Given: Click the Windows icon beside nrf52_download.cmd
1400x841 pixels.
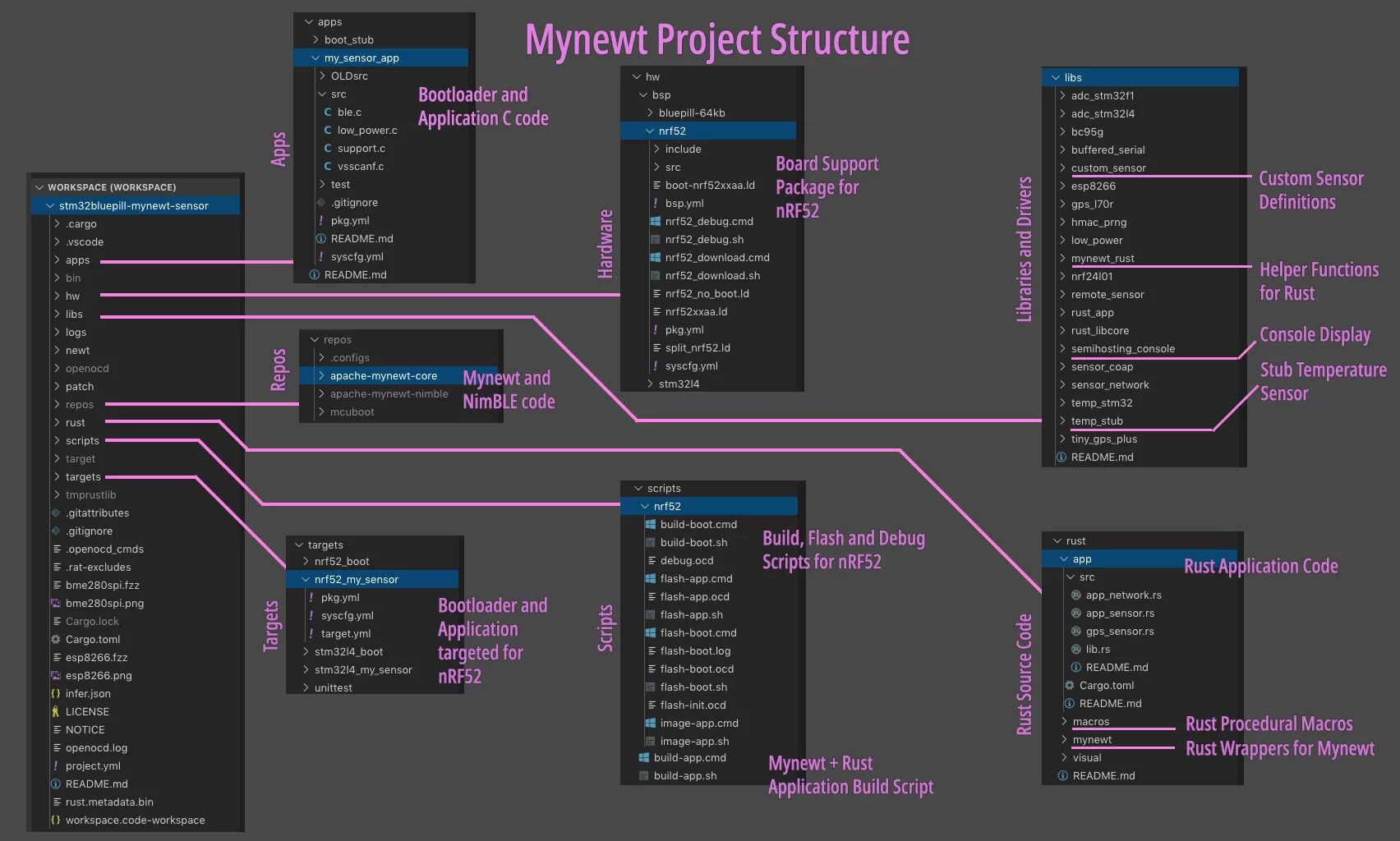Looking at the screenshot, I should coord(656,257).
